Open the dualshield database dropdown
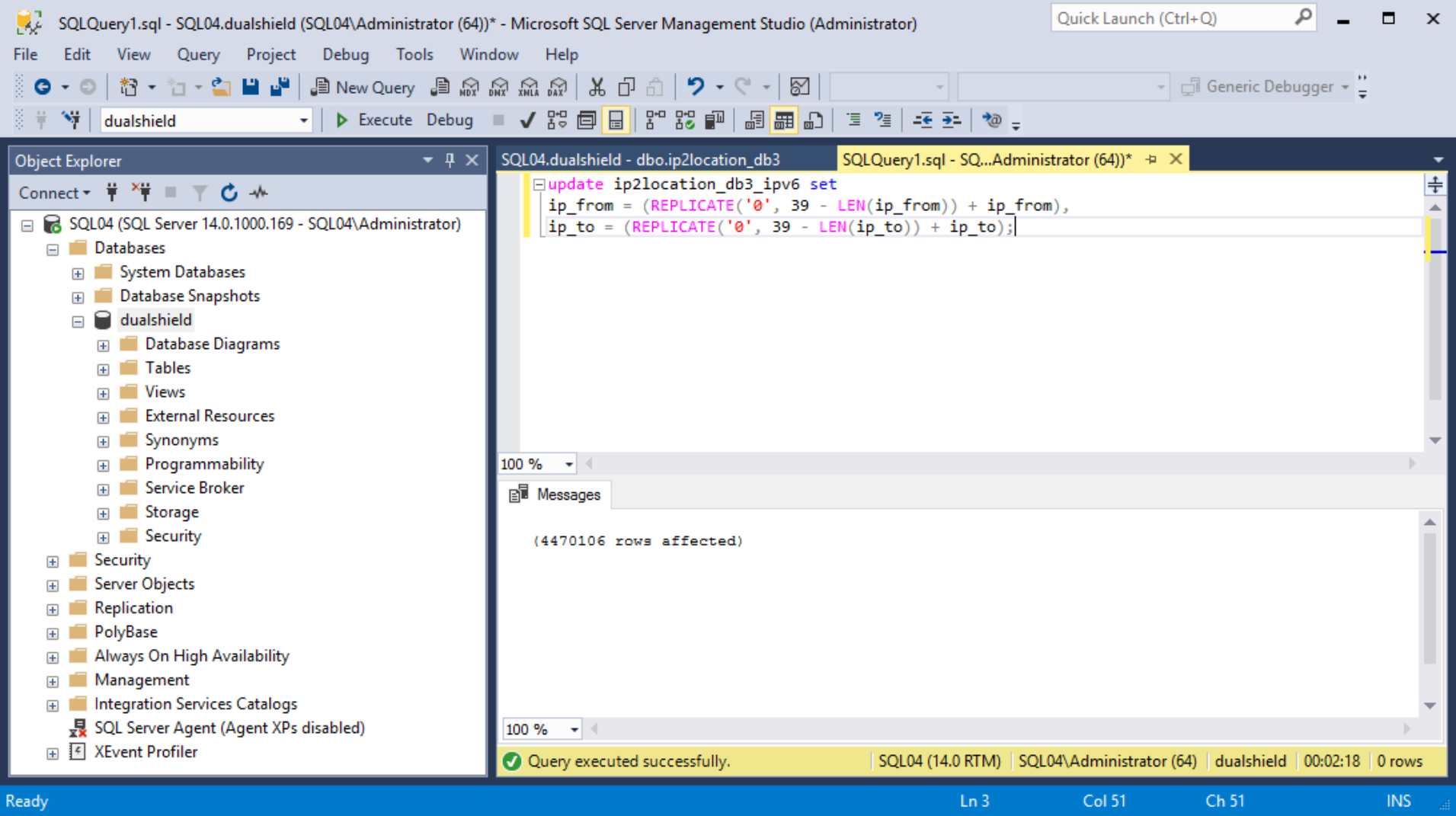Image resolution: width=1456 pixels, height=816 pixels. click(x=303, y=120)
